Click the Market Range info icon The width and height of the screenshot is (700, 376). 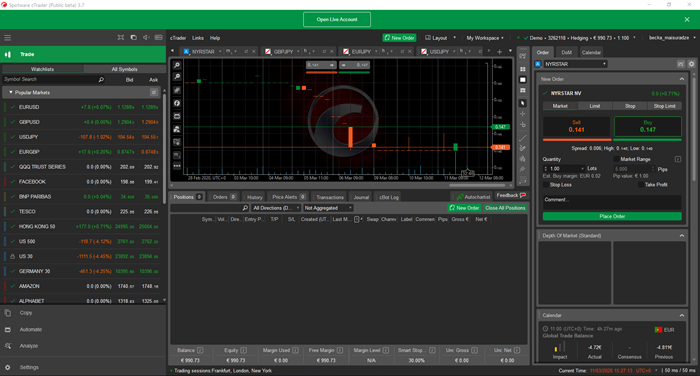coord(678,159)
